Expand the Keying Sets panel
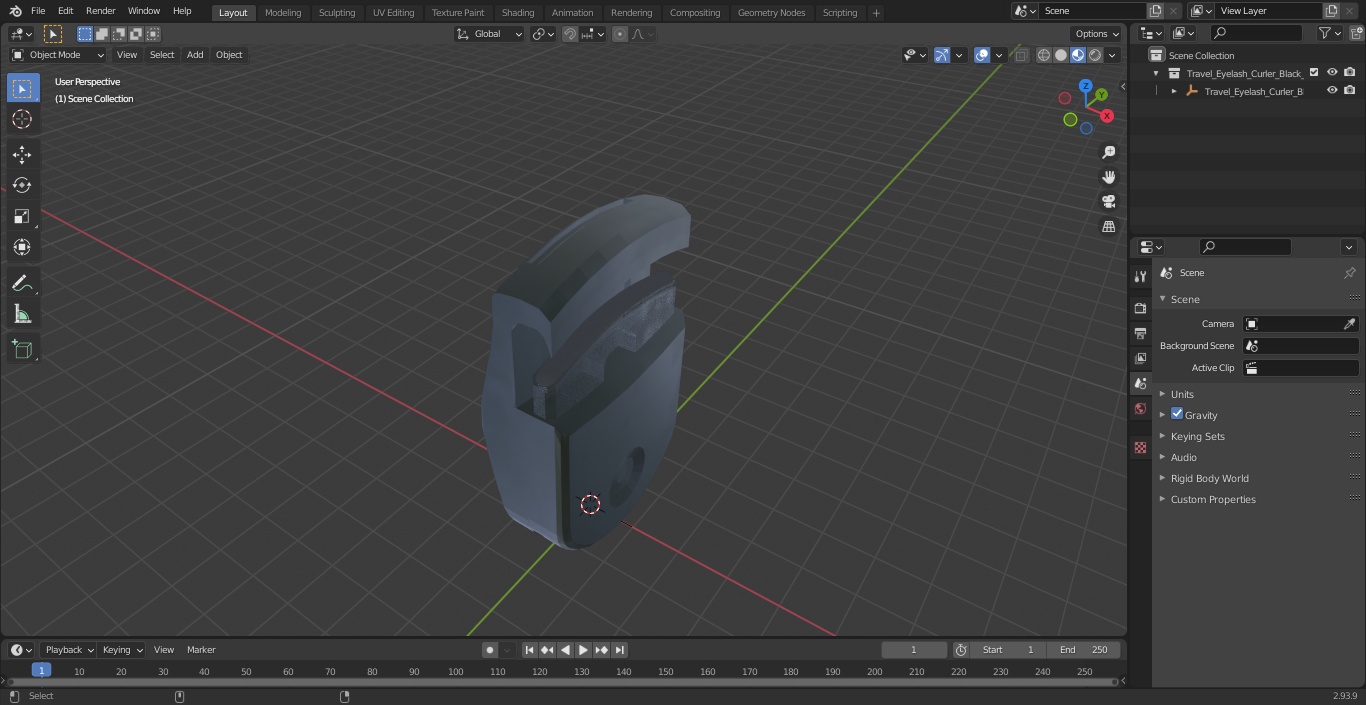 coord(1197,436)
